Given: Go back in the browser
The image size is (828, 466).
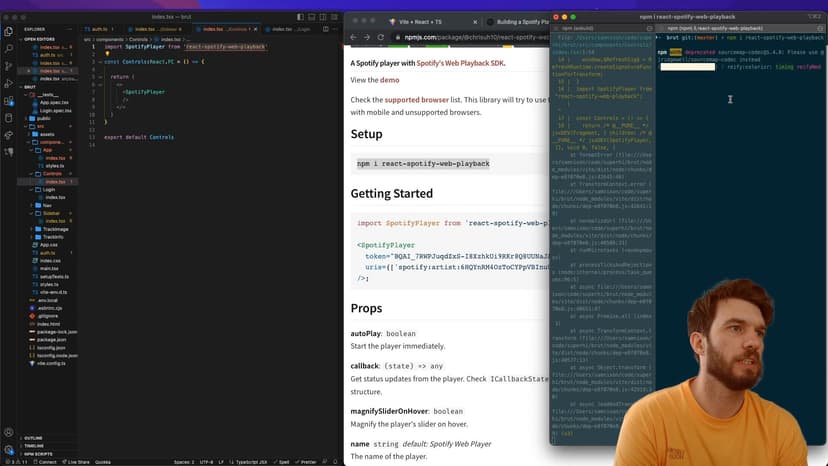Looking at the screenshot, I should pyautogui.click(x=353, y=38).
